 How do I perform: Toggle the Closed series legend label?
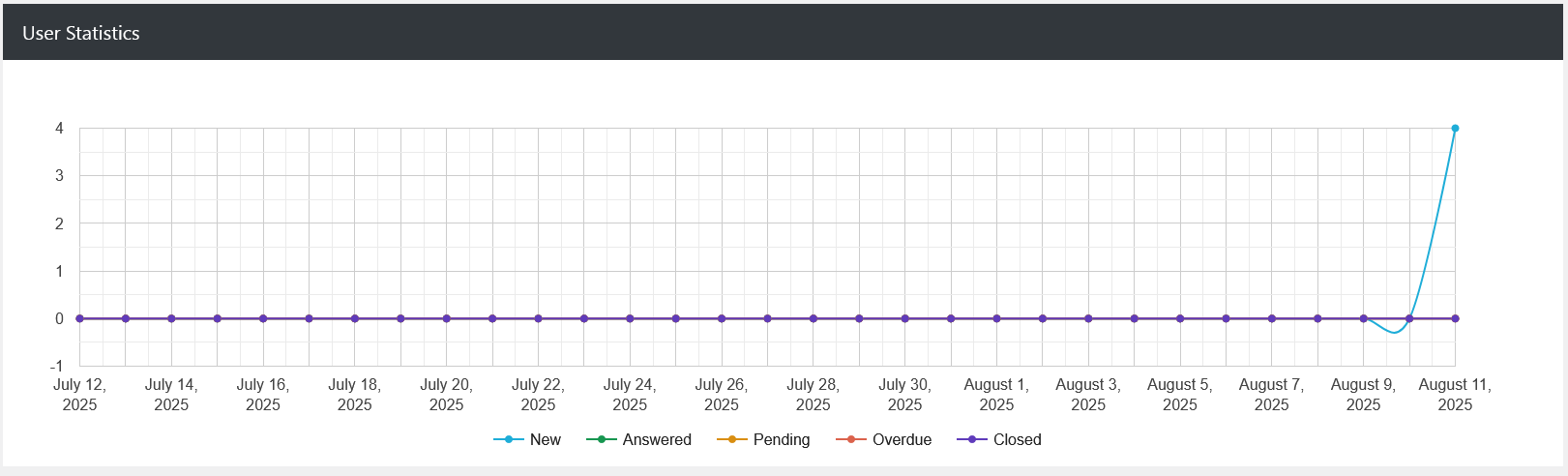tap(1017, 439)
